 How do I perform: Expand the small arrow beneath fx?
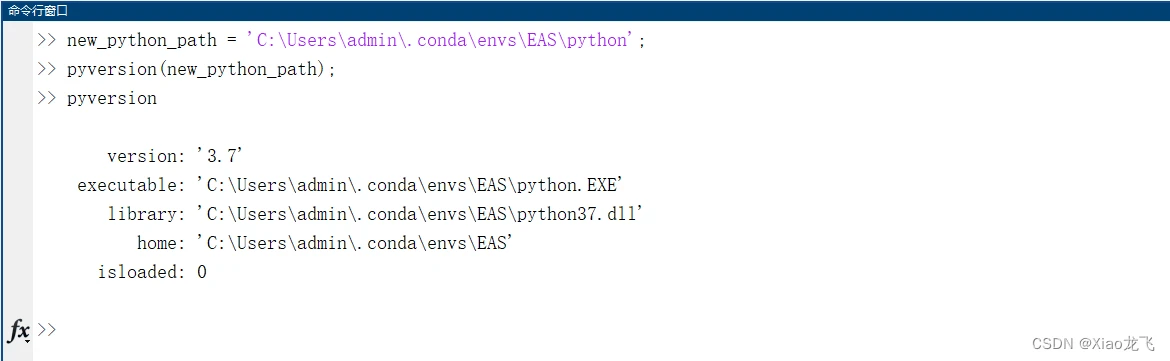pyautogui.click(x=26, y=340)
